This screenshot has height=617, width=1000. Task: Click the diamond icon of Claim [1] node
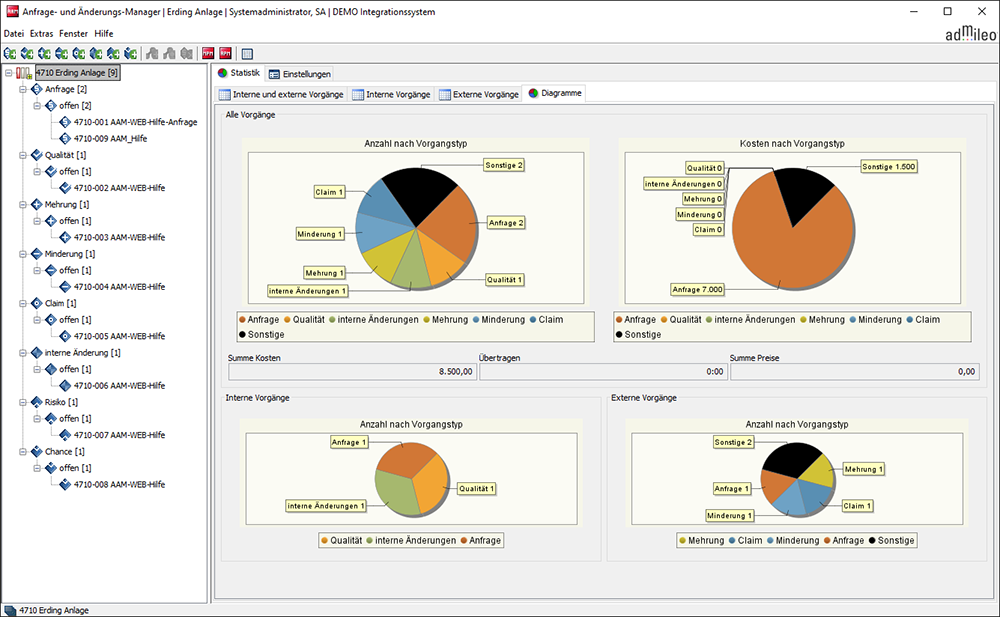coord(37,303)
